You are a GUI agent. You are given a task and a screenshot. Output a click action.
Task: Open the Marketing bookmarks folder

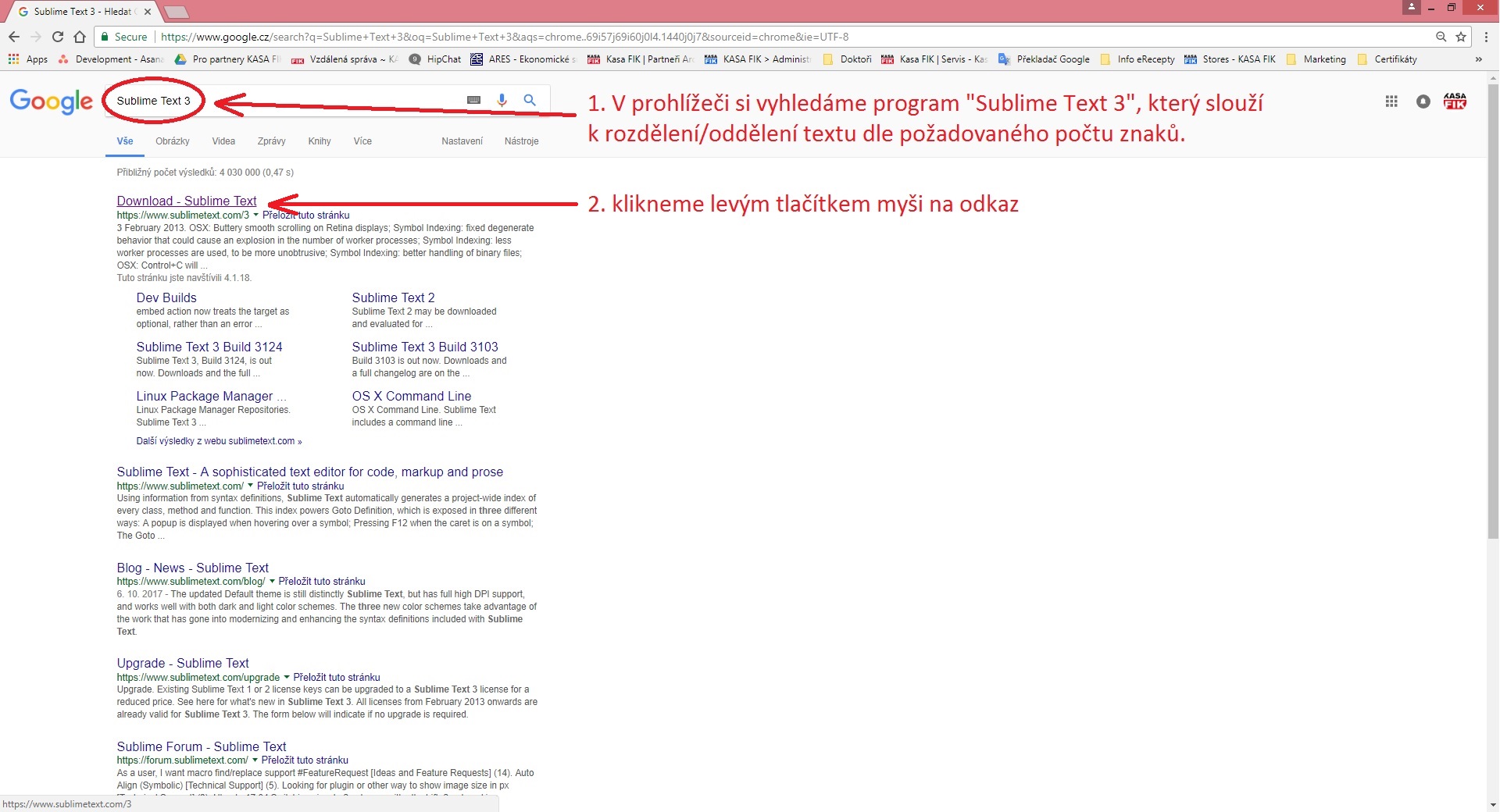coord(1316,59)
